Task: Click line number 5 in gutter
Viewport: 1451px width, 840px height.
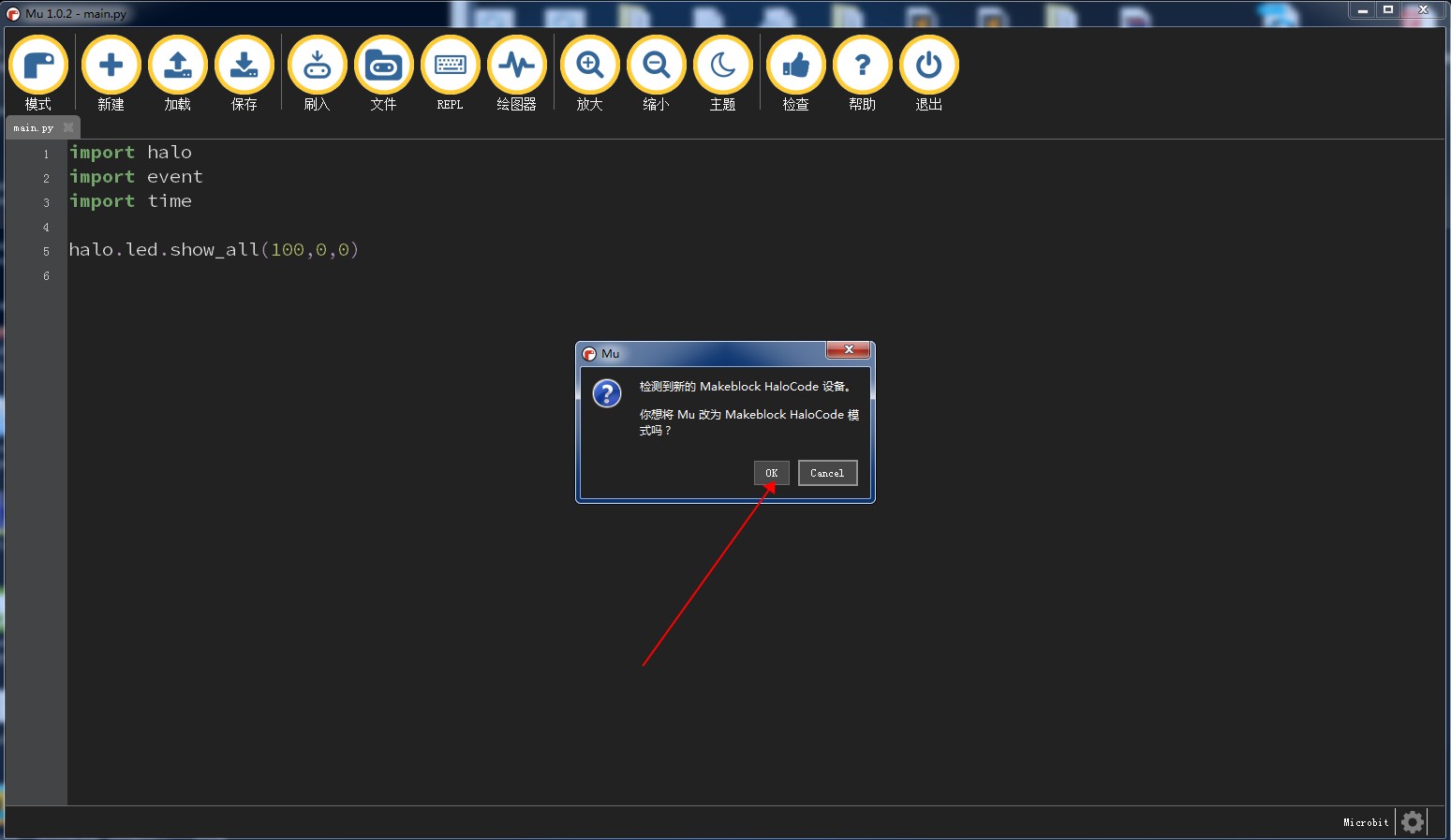Action: point(46,252)
